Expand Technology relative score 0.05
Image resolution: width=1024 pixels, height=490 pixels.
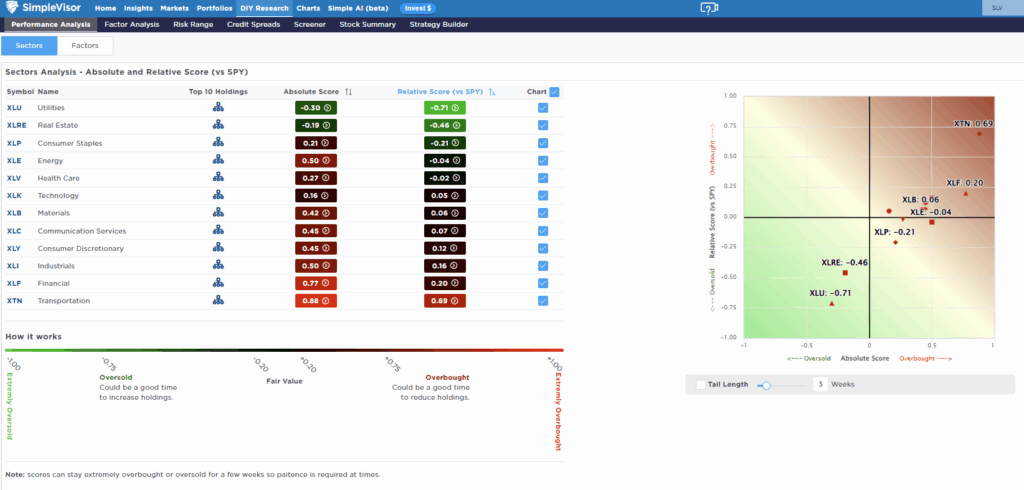[445, 195]
